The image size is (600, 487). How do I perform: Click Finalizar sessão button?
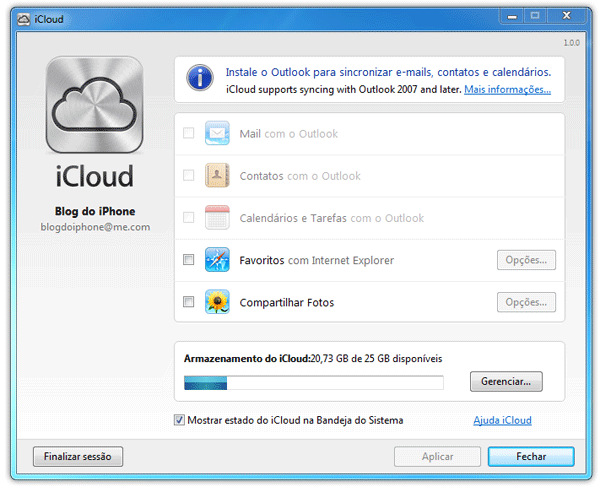tap(78, 456)
